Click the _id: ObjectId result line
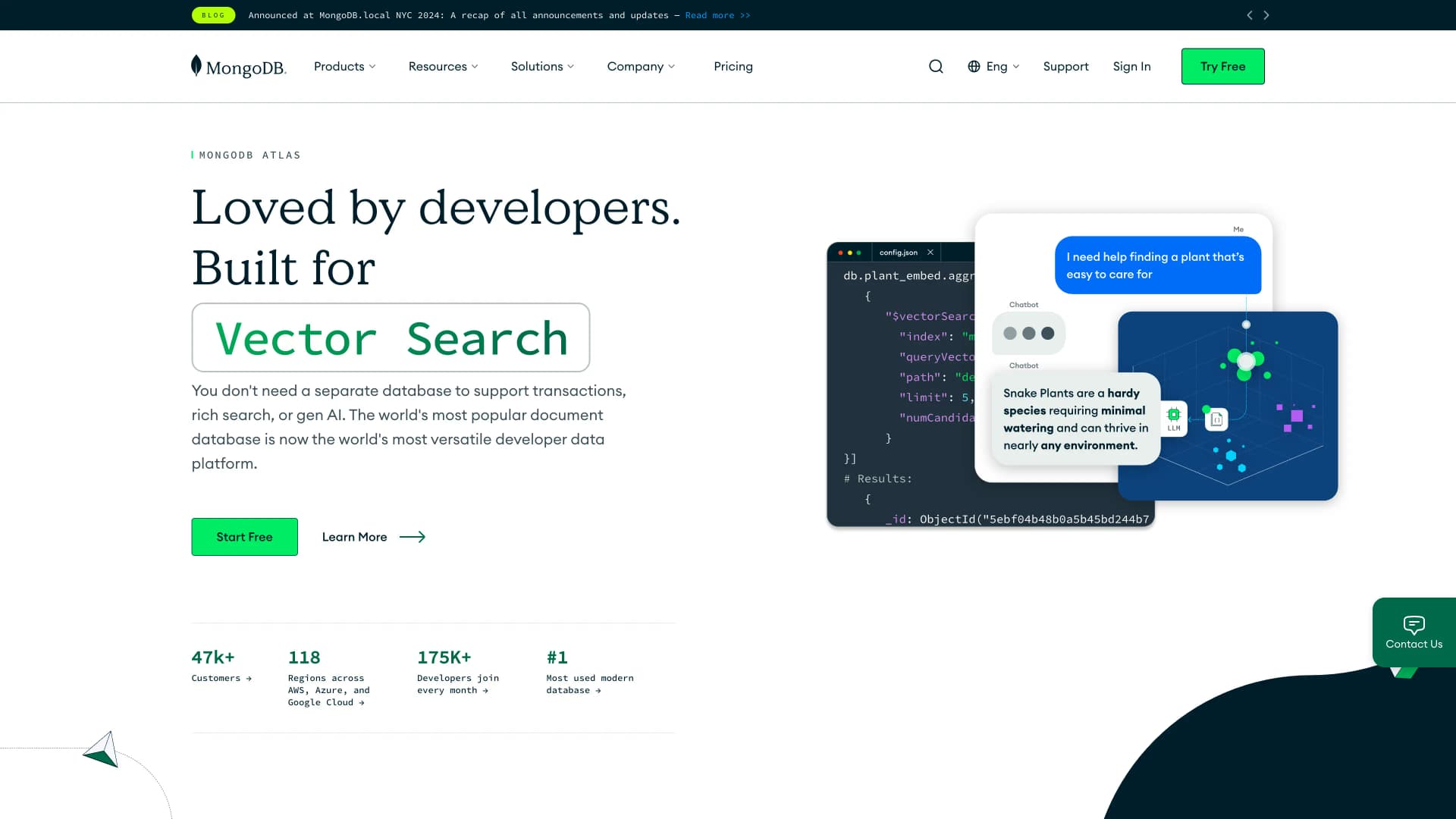The image size is (1456, 819). pos(1016,519)
